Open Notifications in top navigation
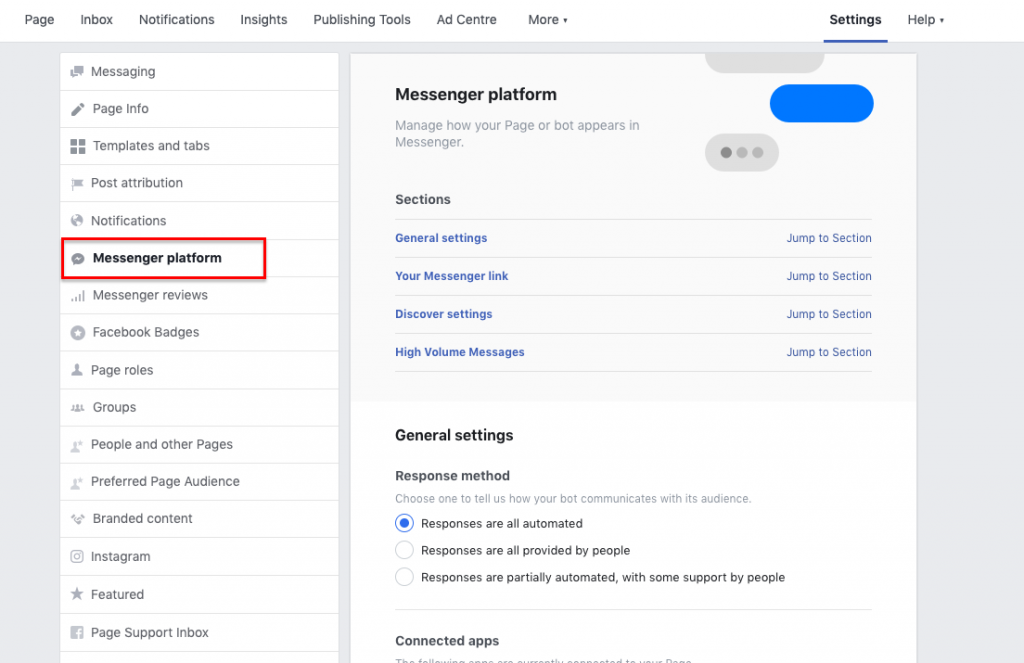 click(176, 20)
